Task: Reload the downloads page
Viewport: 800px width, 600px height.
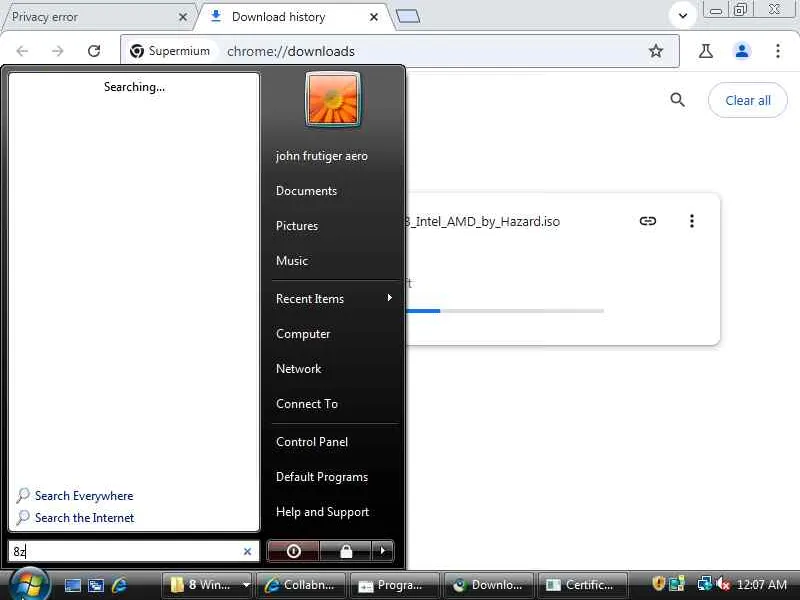Action: 94,51
